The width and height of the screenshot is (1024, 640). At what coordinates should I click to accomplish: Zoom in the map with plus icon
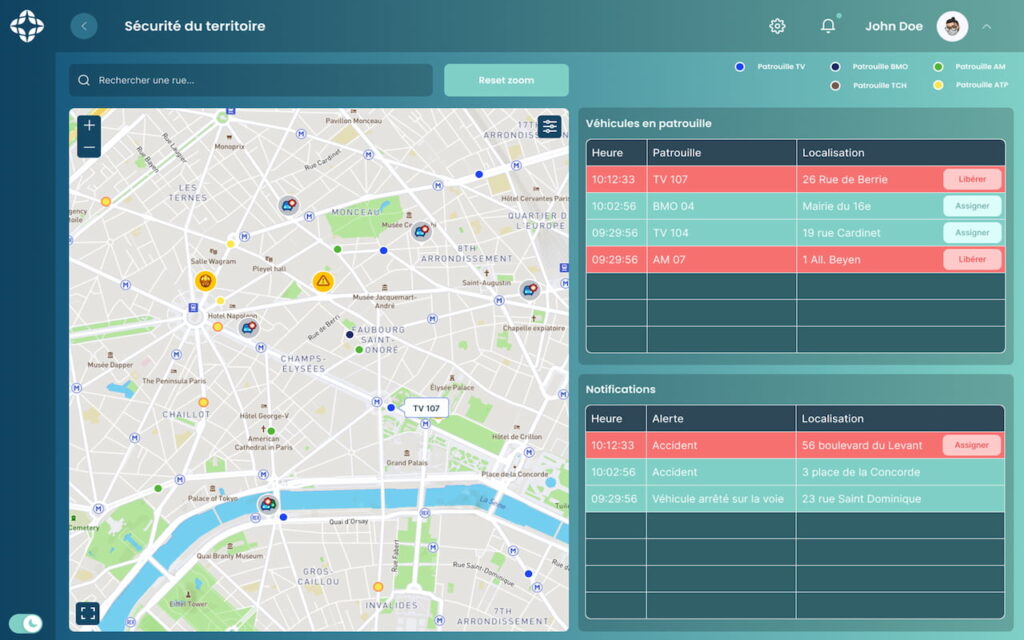click(x=89, y=125)
